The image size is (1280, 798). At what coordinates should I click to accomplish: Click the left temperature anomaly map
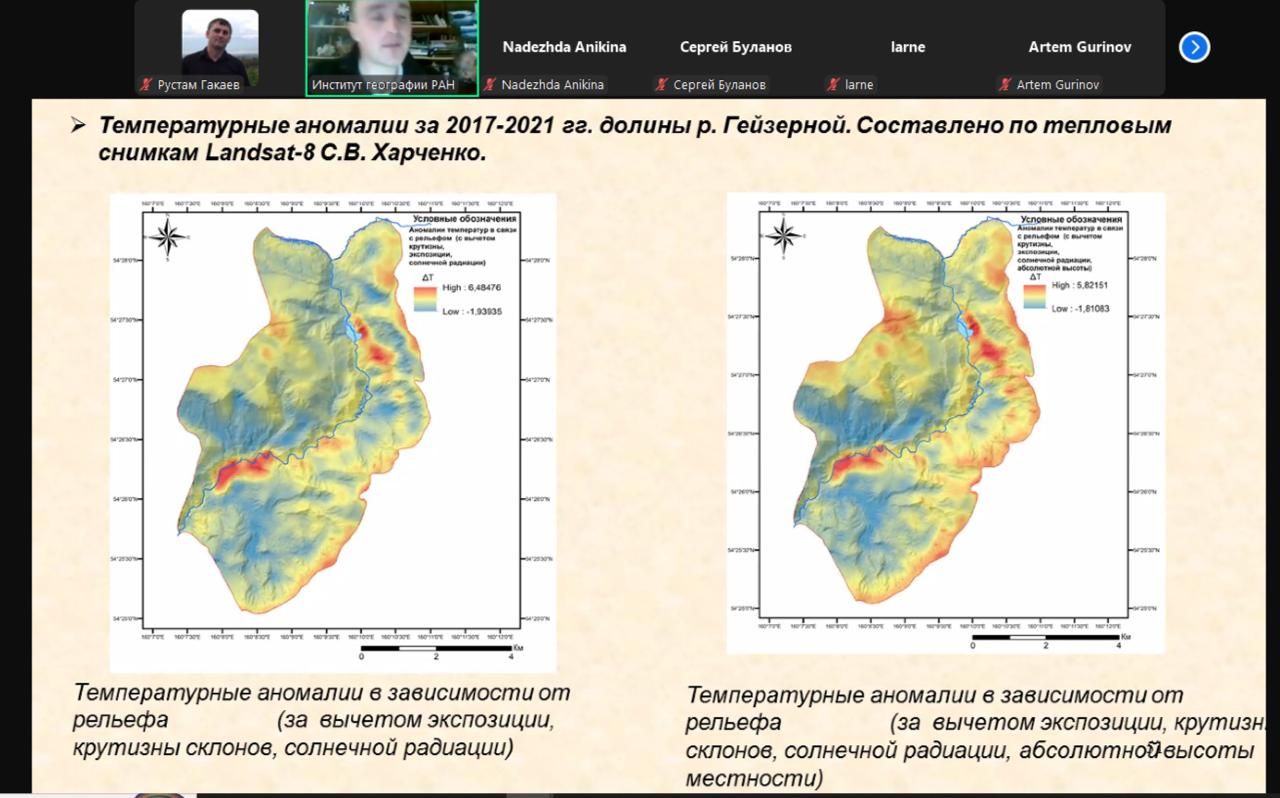coord(332,432)
